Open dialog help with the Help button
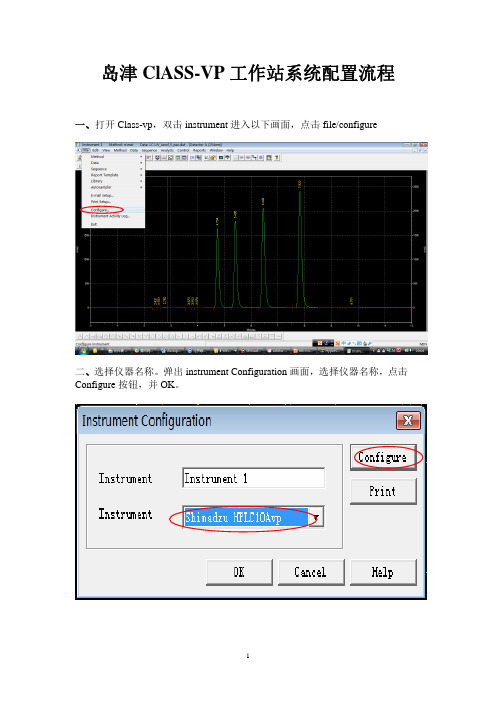The image size is (496, 702). tap(383, 572)
